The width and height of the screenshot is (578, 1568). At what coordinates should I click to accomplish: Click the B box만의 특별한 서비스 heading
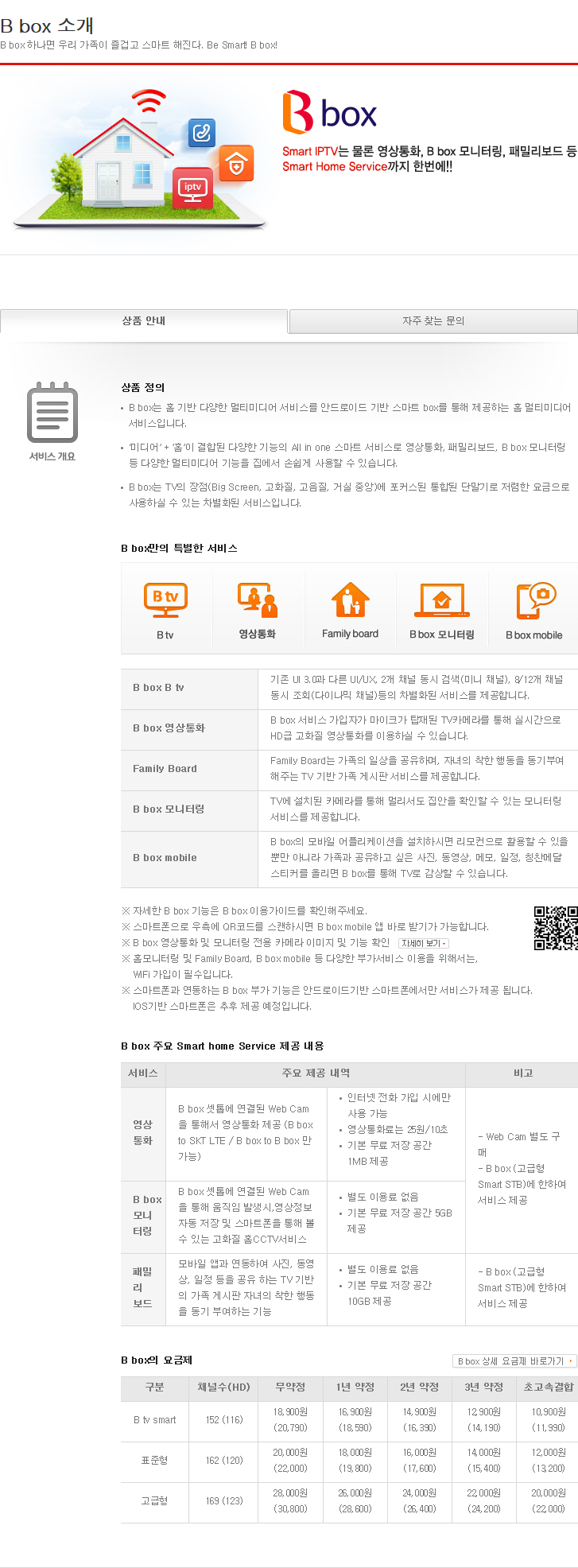[179, 548]
